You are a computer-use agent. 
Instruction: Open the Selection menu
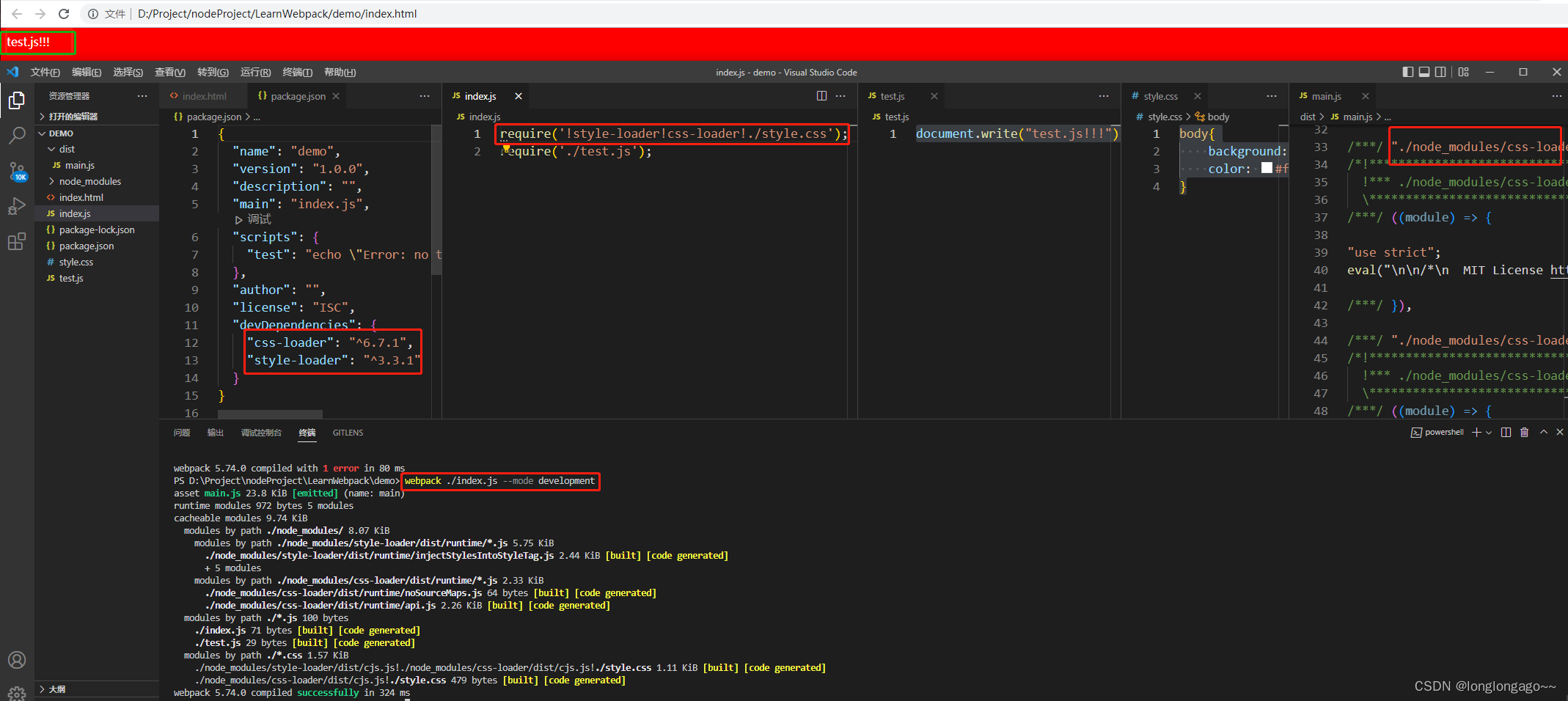[128, 72]
